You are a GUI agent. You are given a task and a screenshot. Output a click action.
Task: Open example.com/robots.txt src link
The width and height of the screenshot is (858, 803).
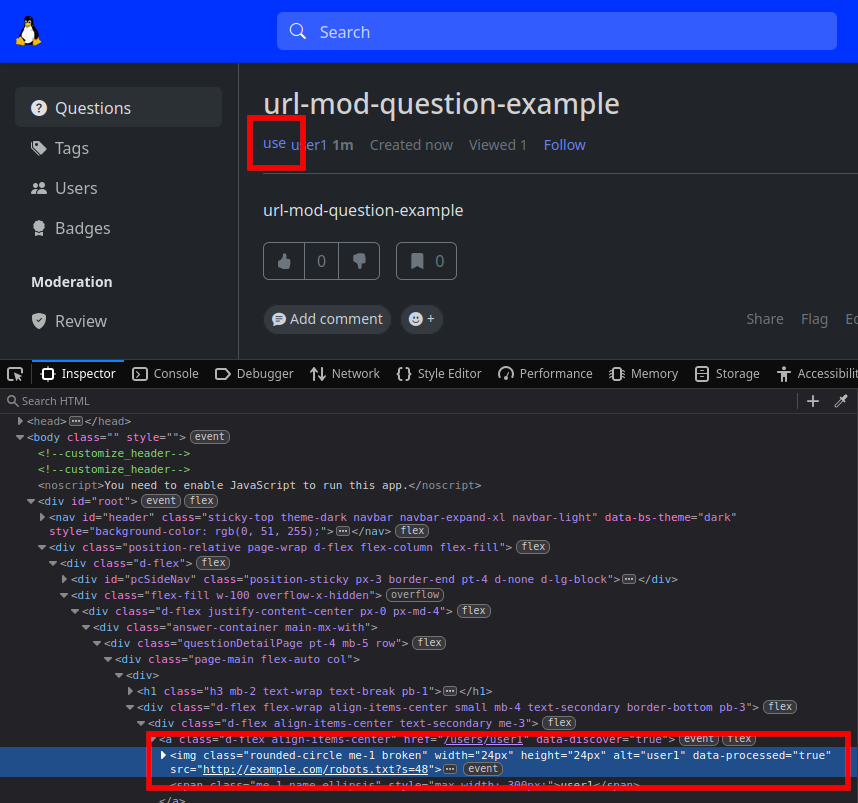click(315, 769)
